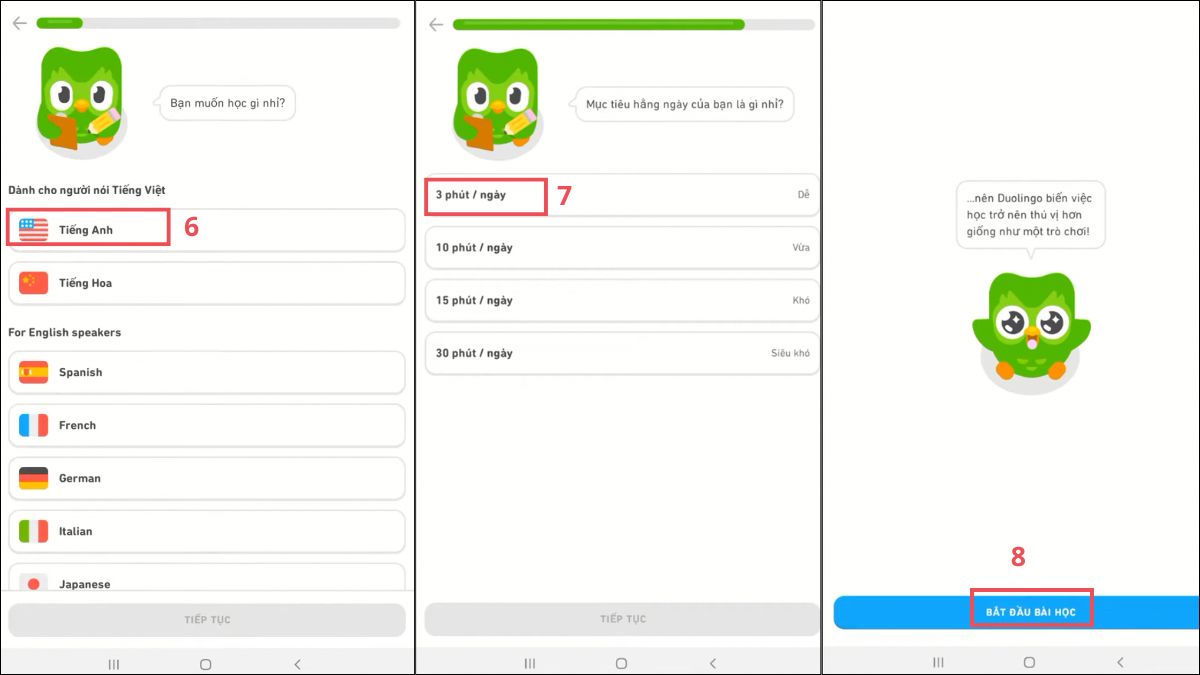This screenshot has height=675, width=1200.
Task: Select the Tiếng Hoa course option
Action: coord(207,283)
